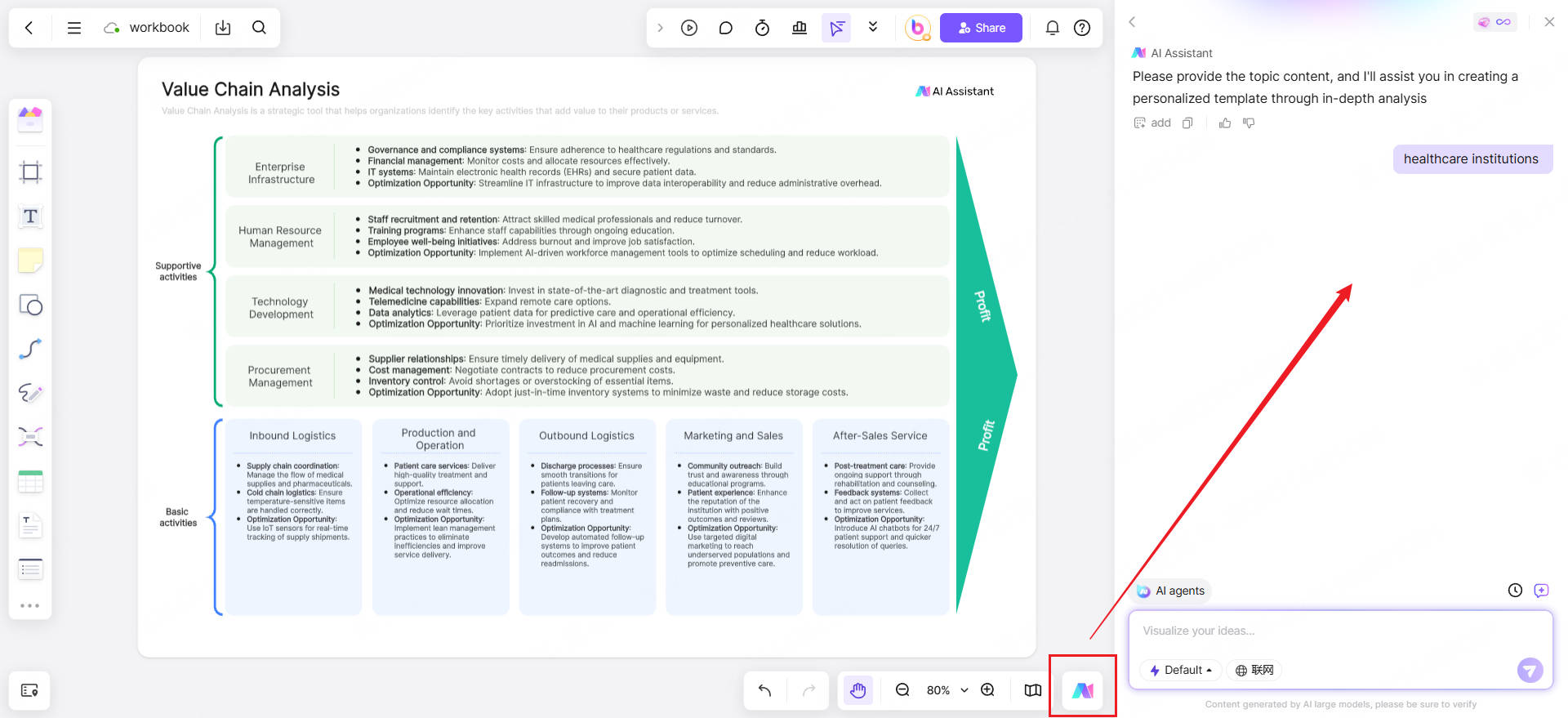The height and width of the screenshot is (718, 1568).
Task: Expand more tools double chevron
Action: pos(873,28)
